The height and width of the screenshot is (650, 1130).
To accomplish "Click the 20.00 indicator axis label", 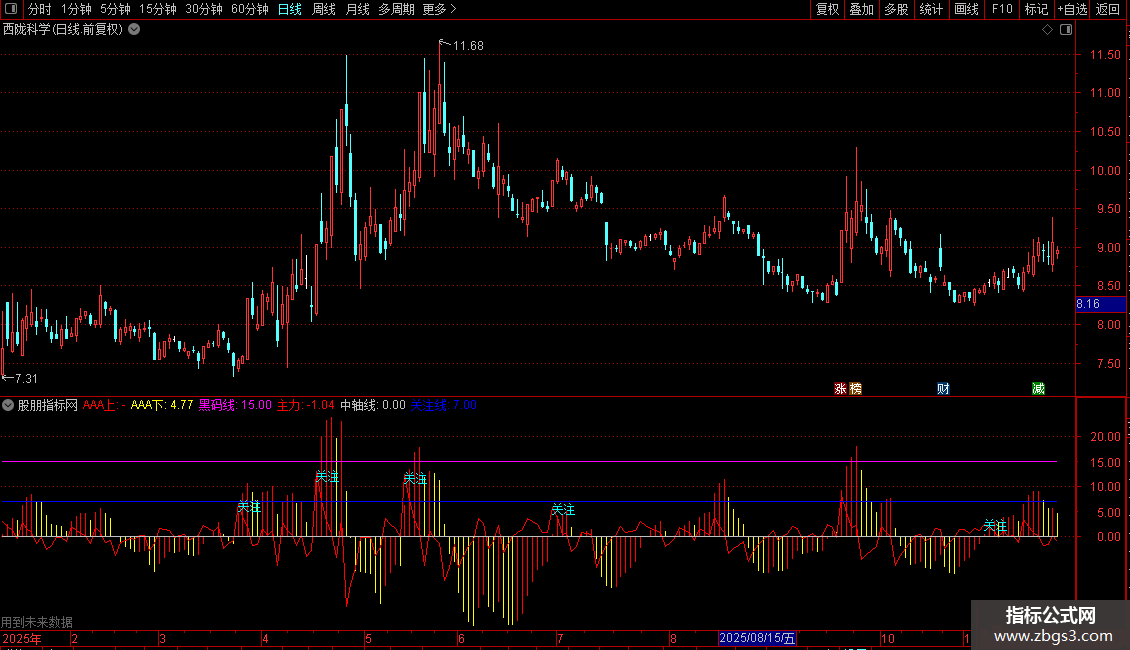I will (x=1105, y=437).
